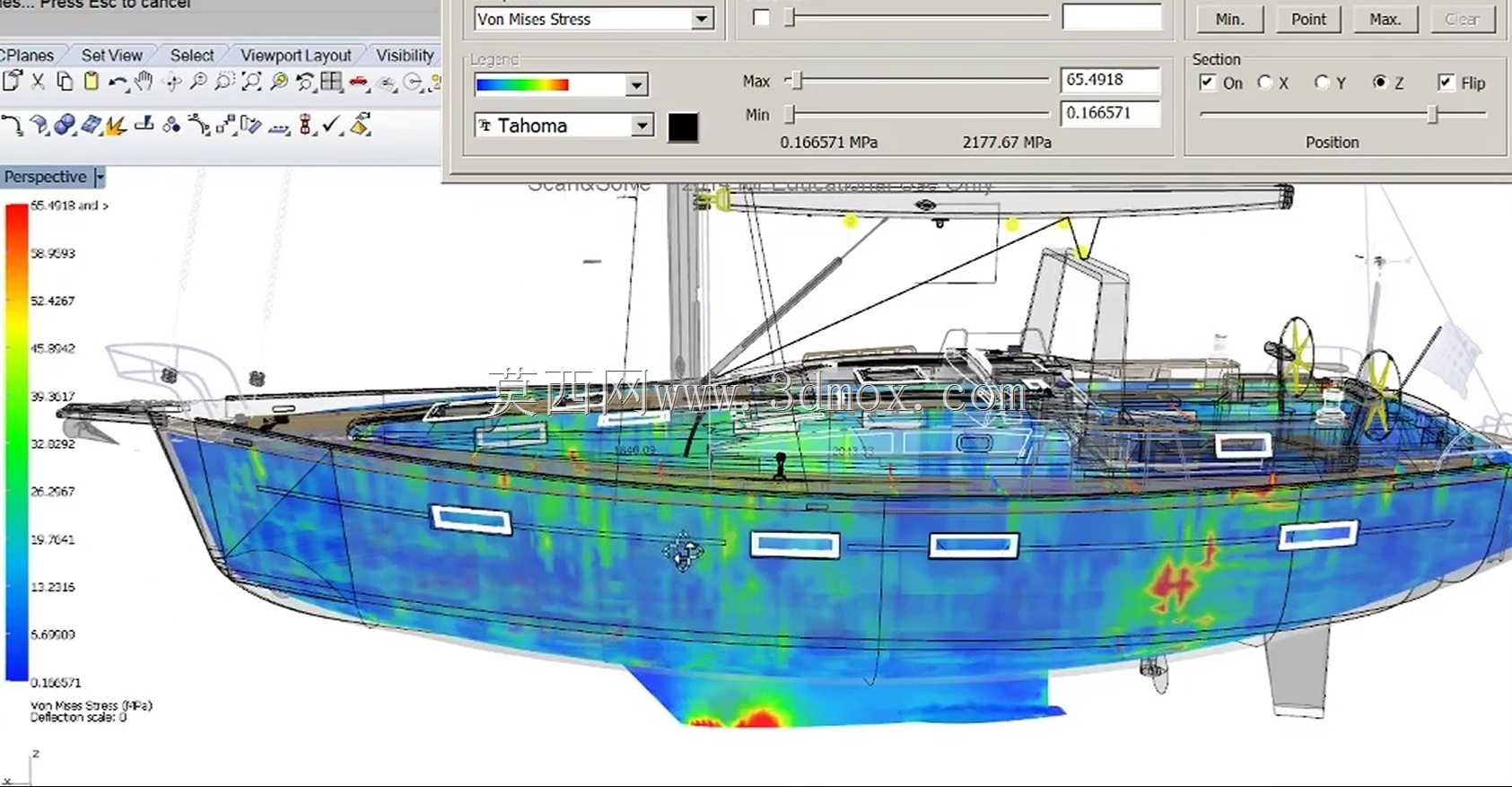Click the Max. button

tap(1385, 19)
